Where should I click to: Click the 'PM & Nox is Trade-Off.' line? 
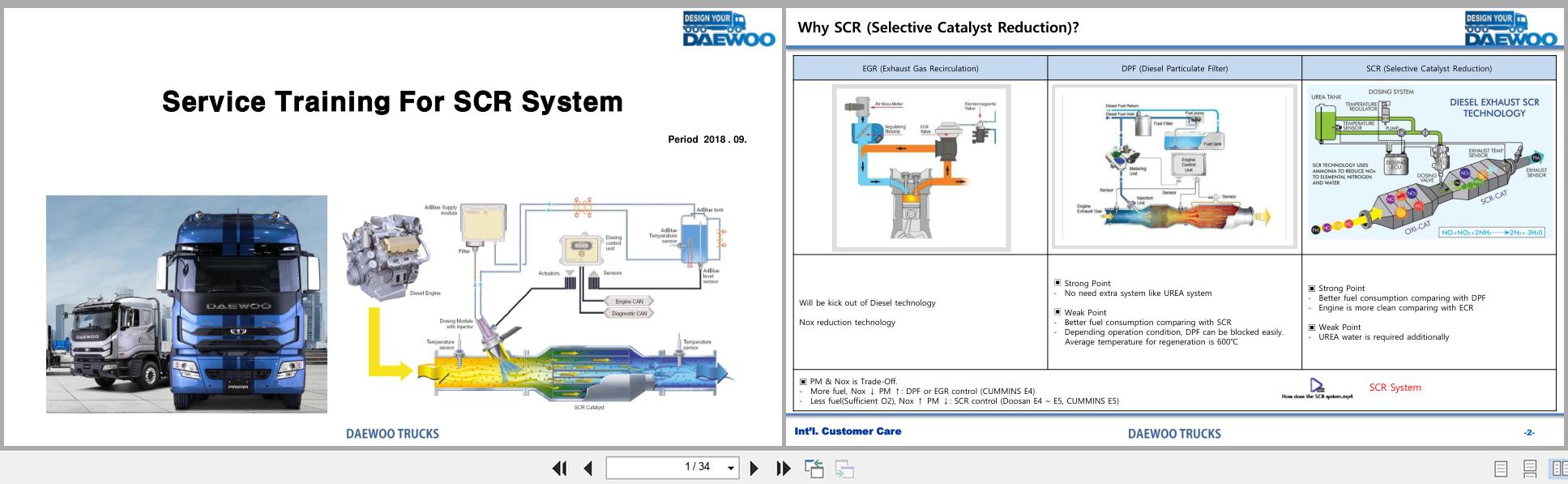pos(848,382)
